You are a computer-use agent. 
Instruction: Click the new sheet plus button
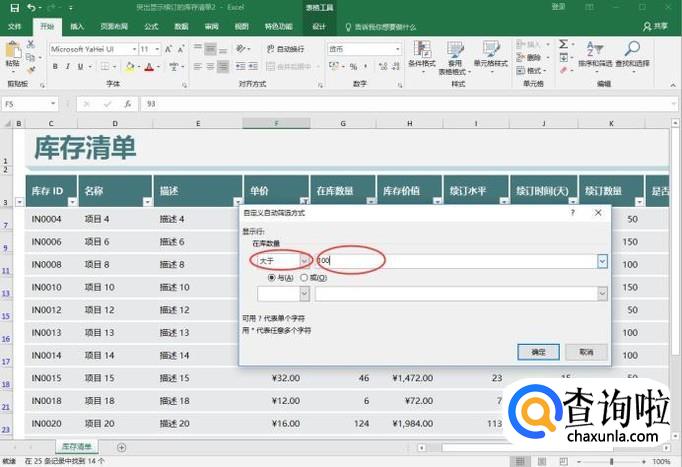(x=122, y=447)
